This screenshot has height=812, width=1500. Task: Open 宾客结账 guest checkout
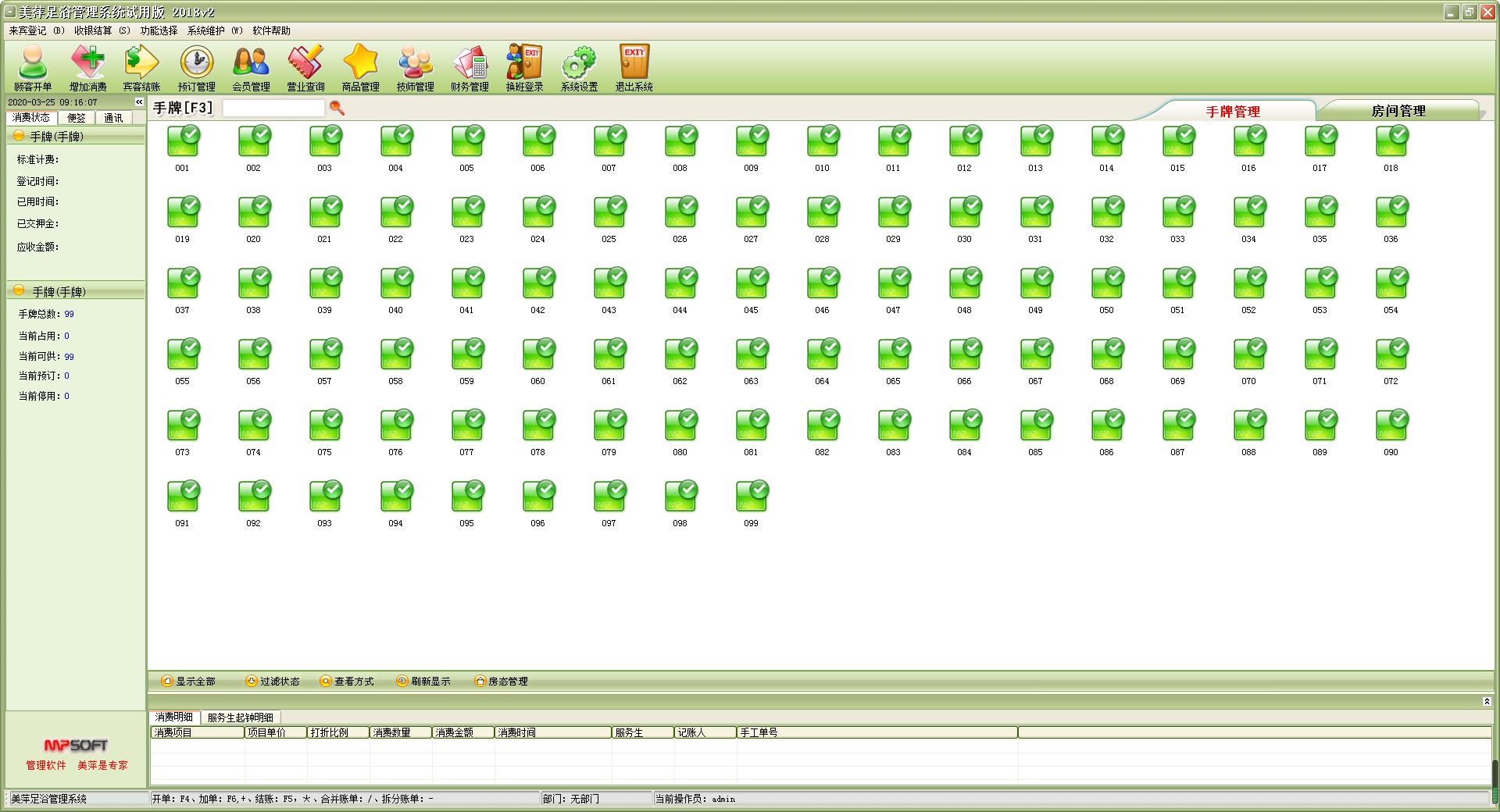(141, 67)
